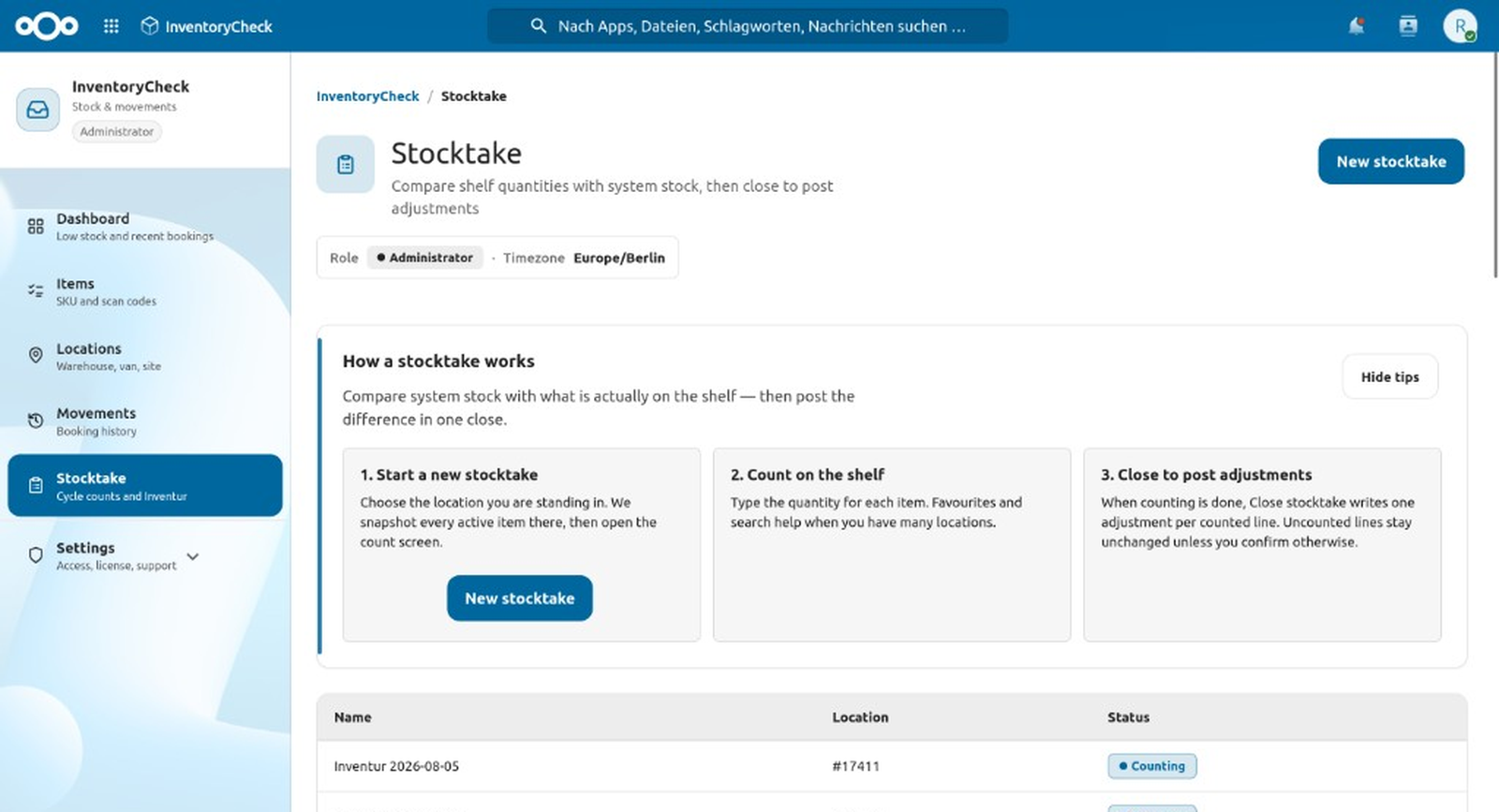Click the Stocktake clipboard icon in sidebar
Image resolution: width=1499 pixels, height=812 pixels.
click(36, 485)
